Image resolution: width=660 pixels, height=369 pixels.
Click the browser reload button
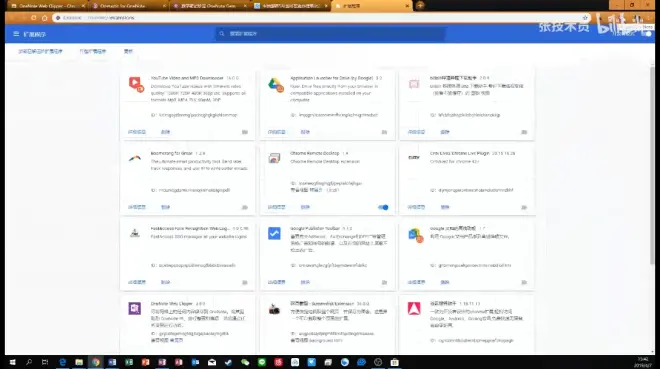[x=34, y=18]
